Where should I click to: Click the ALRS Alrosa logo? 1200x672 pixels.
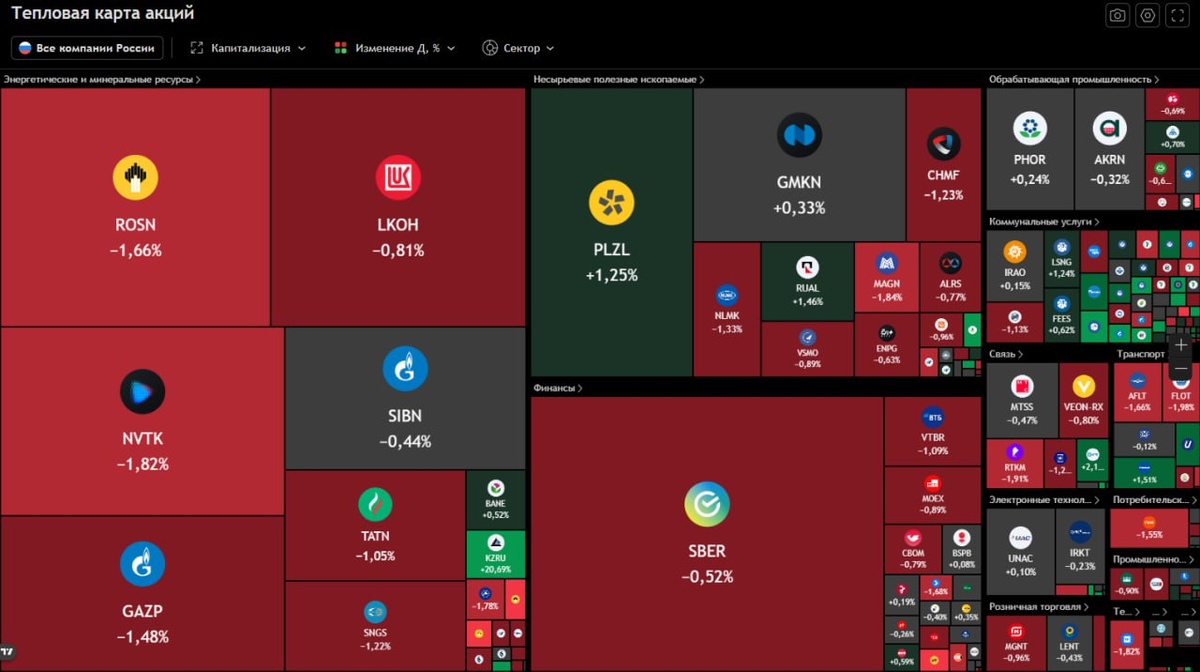coord(950,264)
